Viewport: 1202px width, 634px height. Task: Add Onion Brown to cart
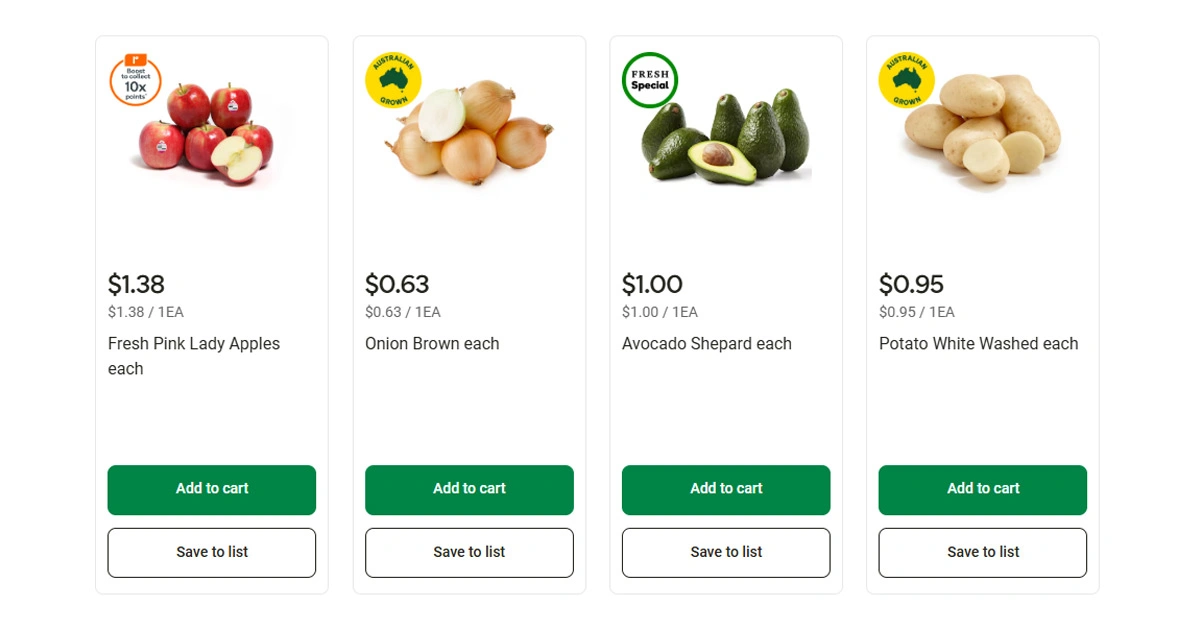click(x=469, y=490)
